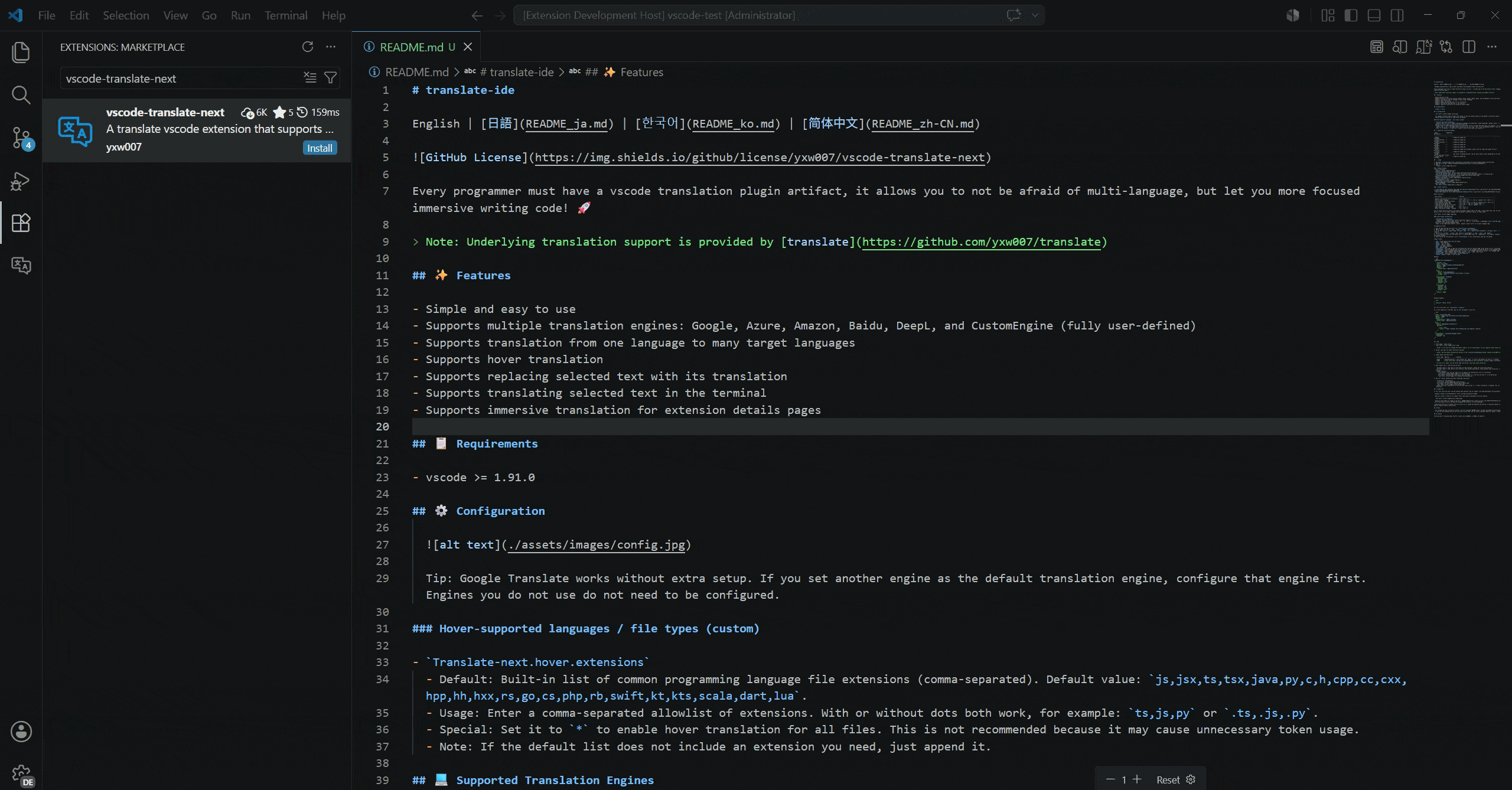Open changes compare icon in editor toolbar
Image resolution: width=1512 pixels, height=790 pixels.
click(x=1446, y=47)
